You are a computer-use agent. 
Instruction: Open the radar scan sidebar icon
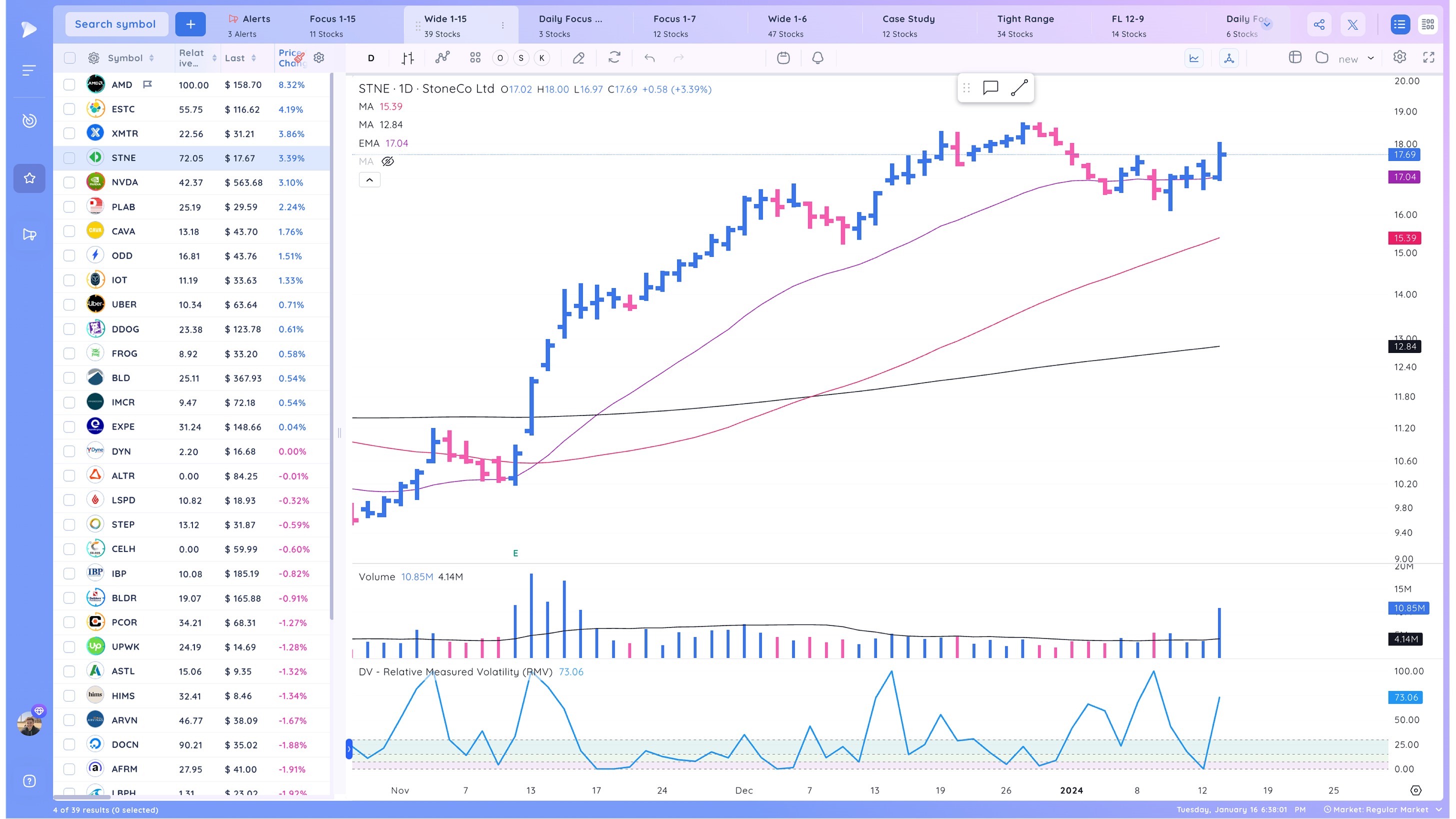pyautogui.click(x=29, y=120)
